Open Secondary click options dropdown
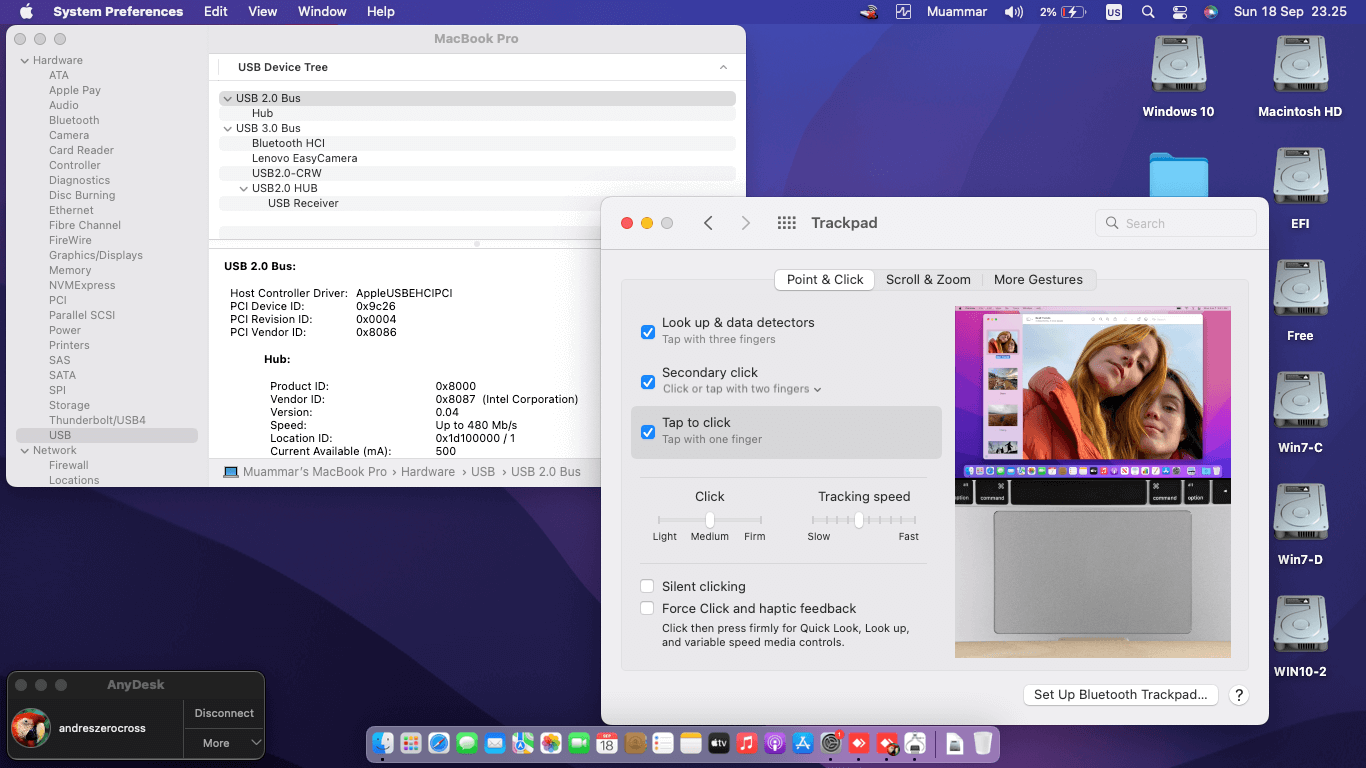The width and height of the screenshot is (1366, 768). click(x=742, y=389)
